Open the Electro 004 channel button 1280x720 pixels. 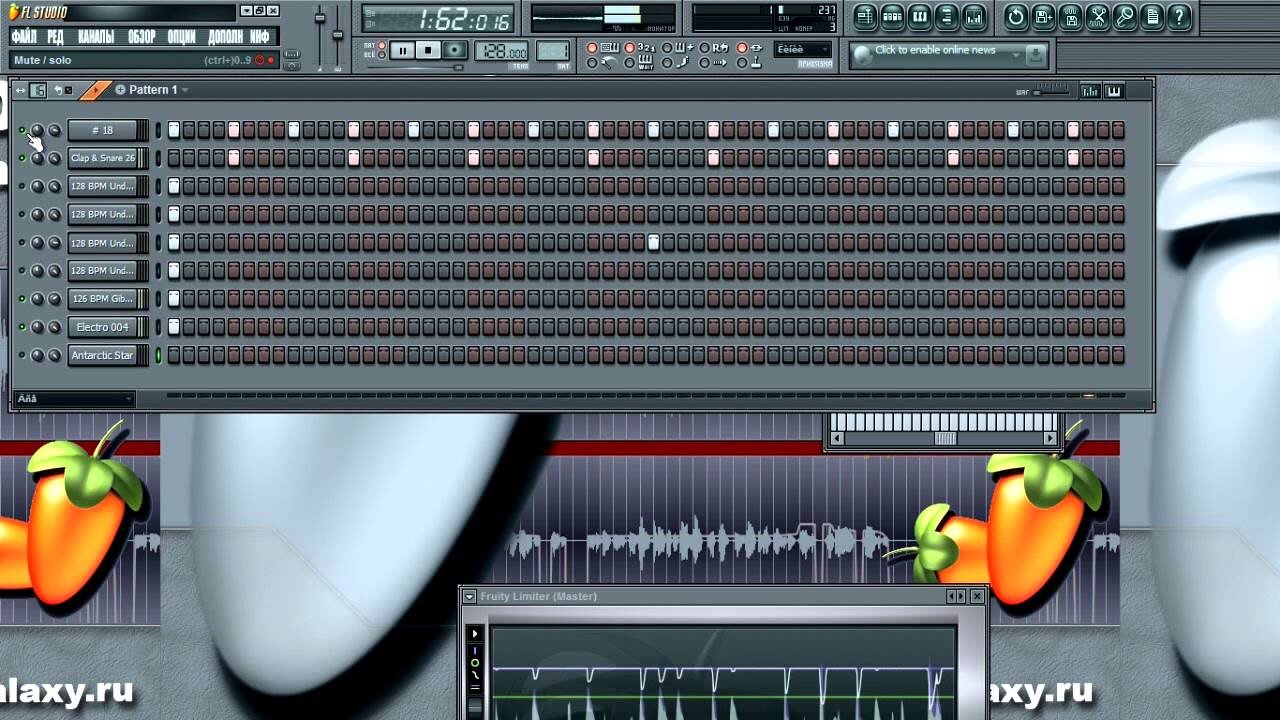pos(102,327)
